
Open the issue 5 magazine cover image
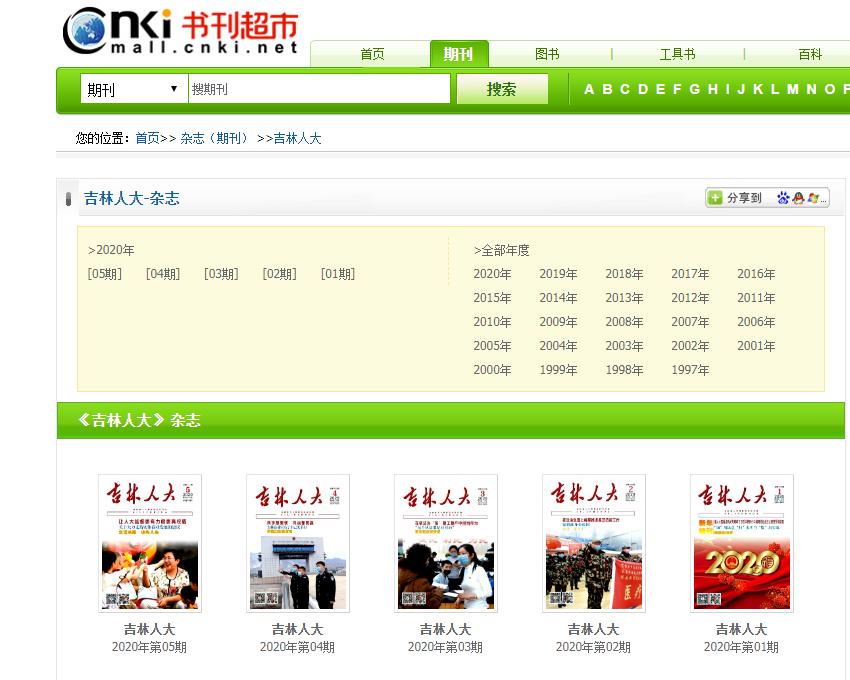coord(150,543)
